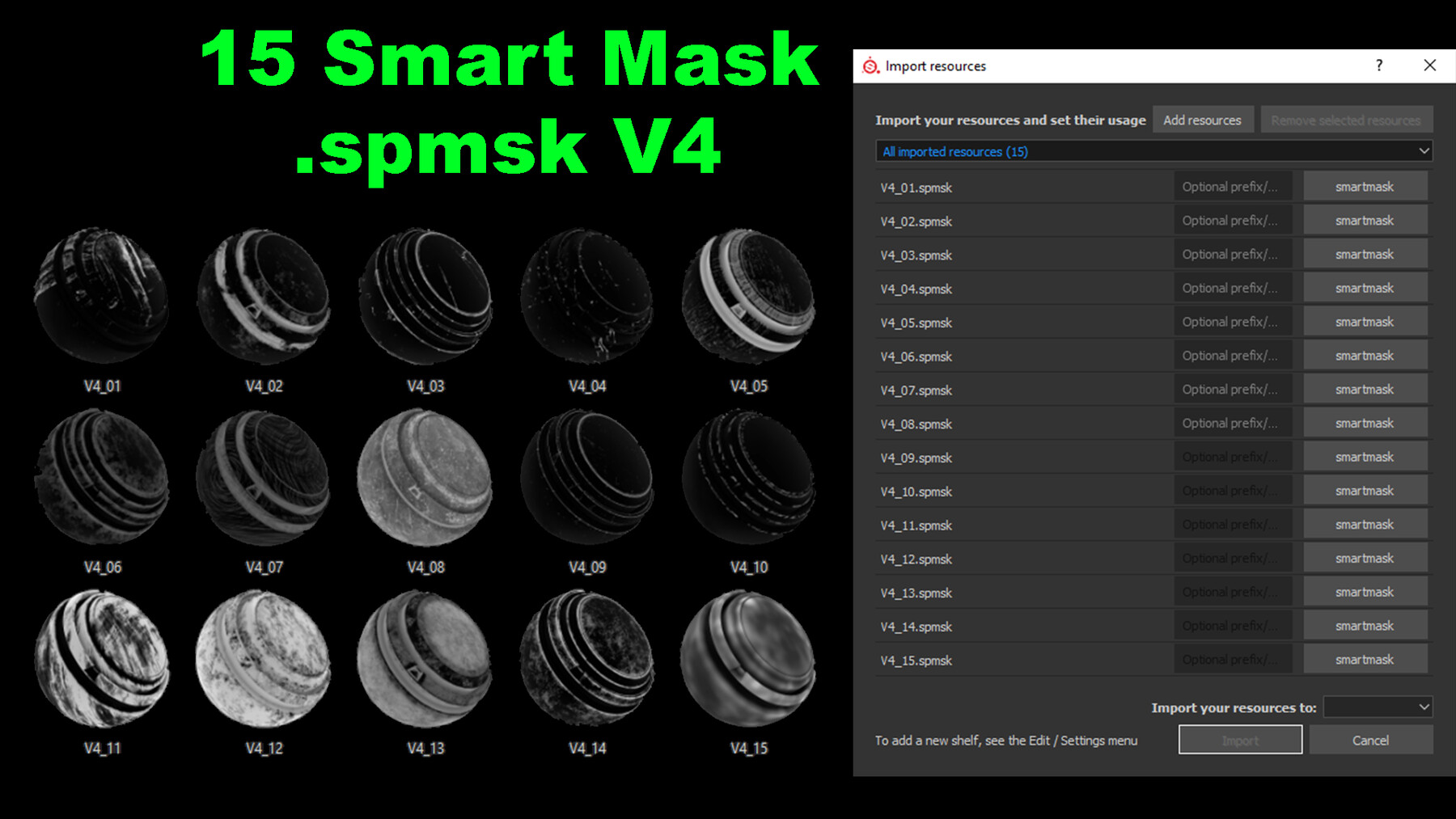Click the Cancel button

1370,740
